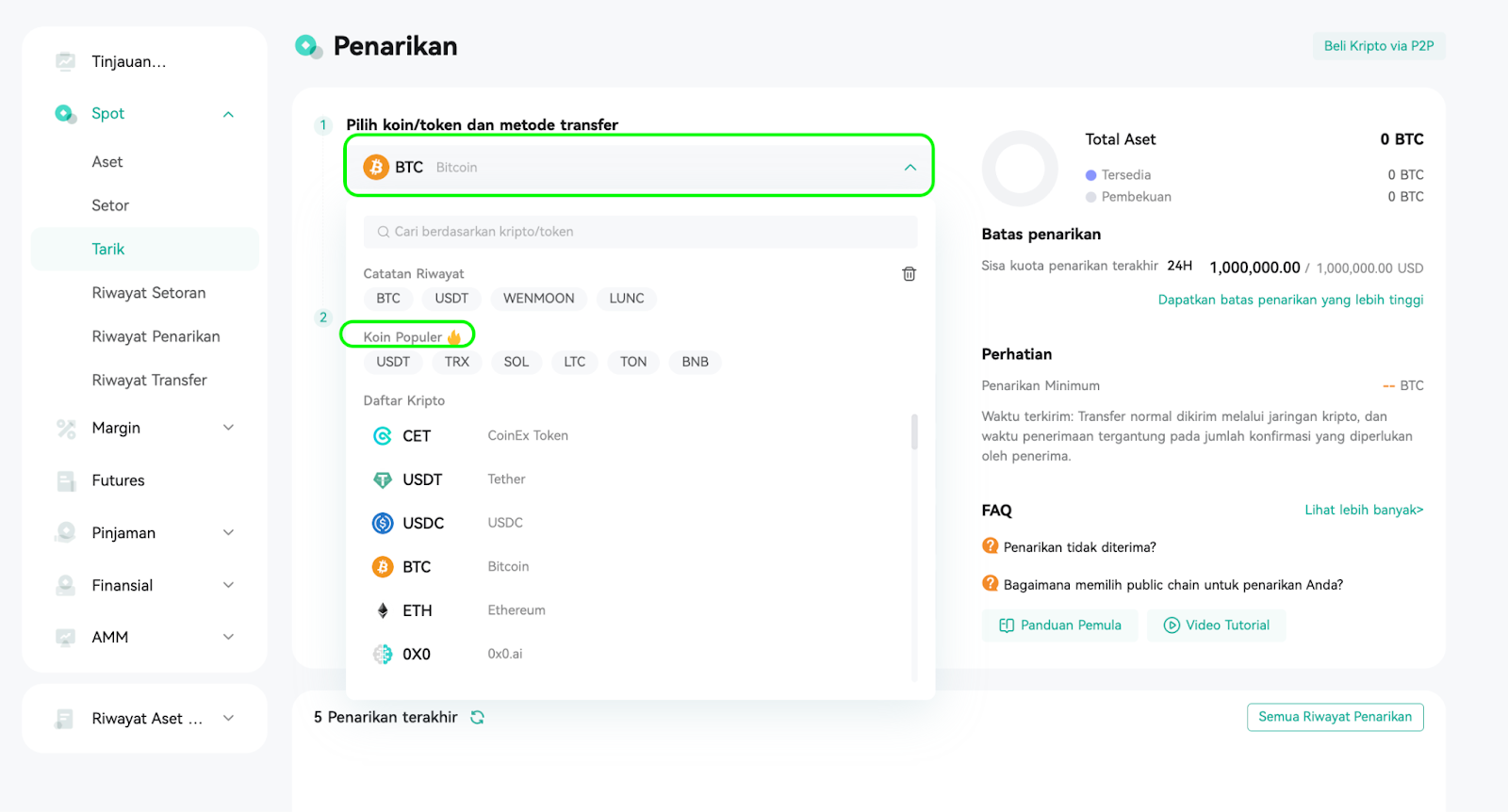The height and width of the screenshot is (812, 1508).
Task: Click the Penarikan page header logo
Action: [x=308, y=46]
